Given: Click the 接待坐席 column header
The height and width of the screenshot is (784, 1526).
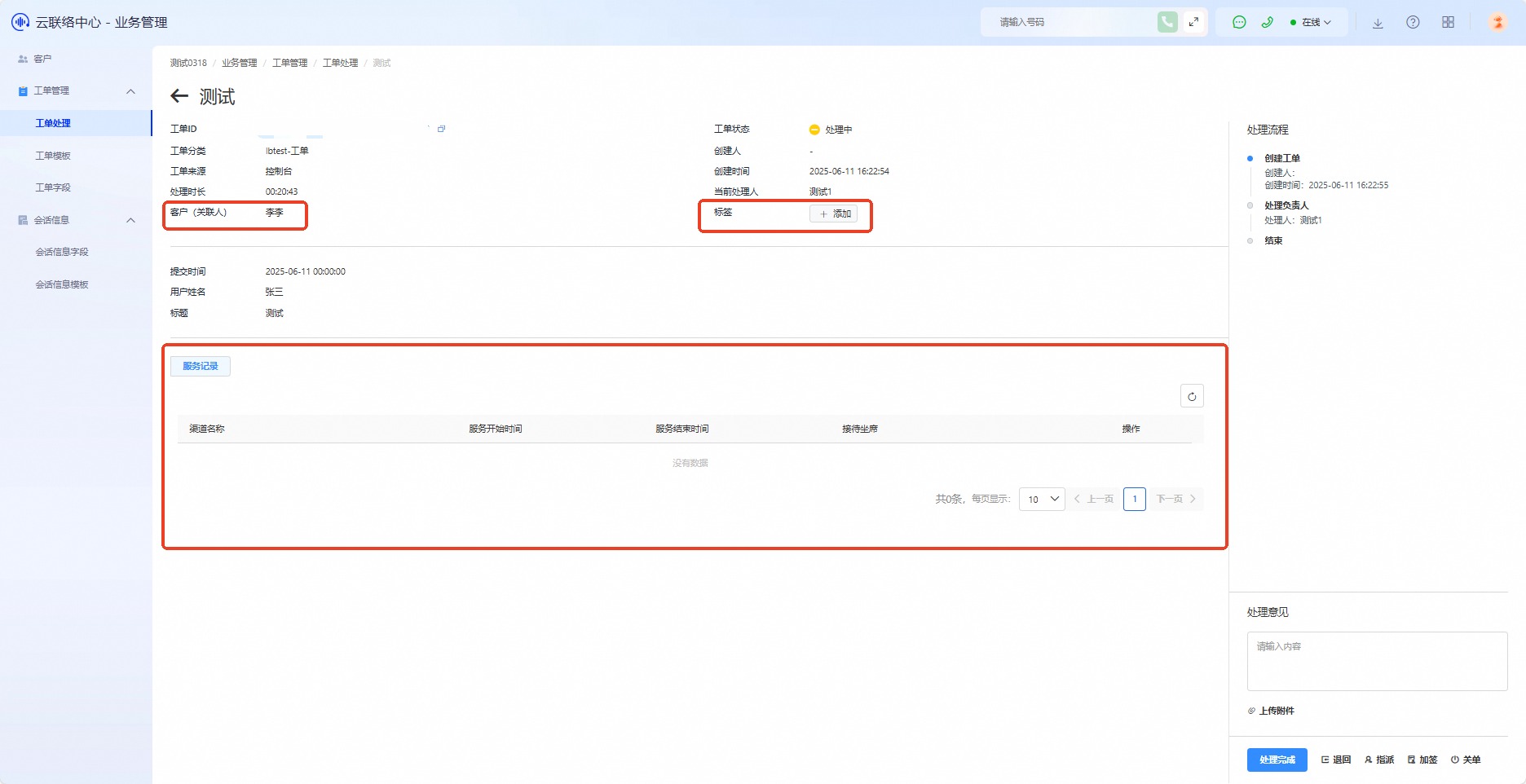Looking at the screenshot, I should [x=860, y=429].
